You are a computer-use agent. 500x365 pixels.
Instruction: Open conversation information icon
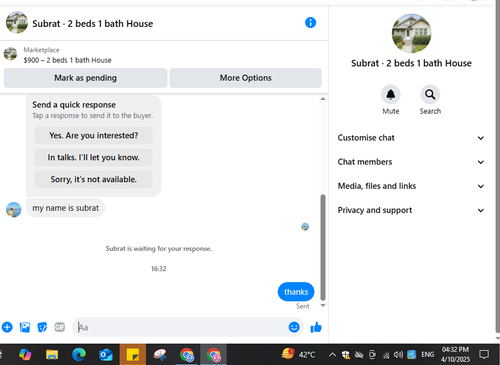click(x=310, y=23)
